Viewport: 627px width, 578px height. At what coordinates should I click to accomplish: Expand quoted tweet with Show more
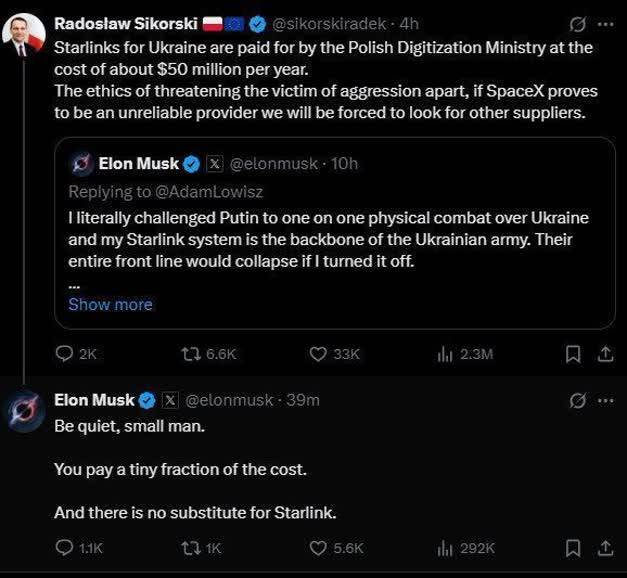coord(110,304)
